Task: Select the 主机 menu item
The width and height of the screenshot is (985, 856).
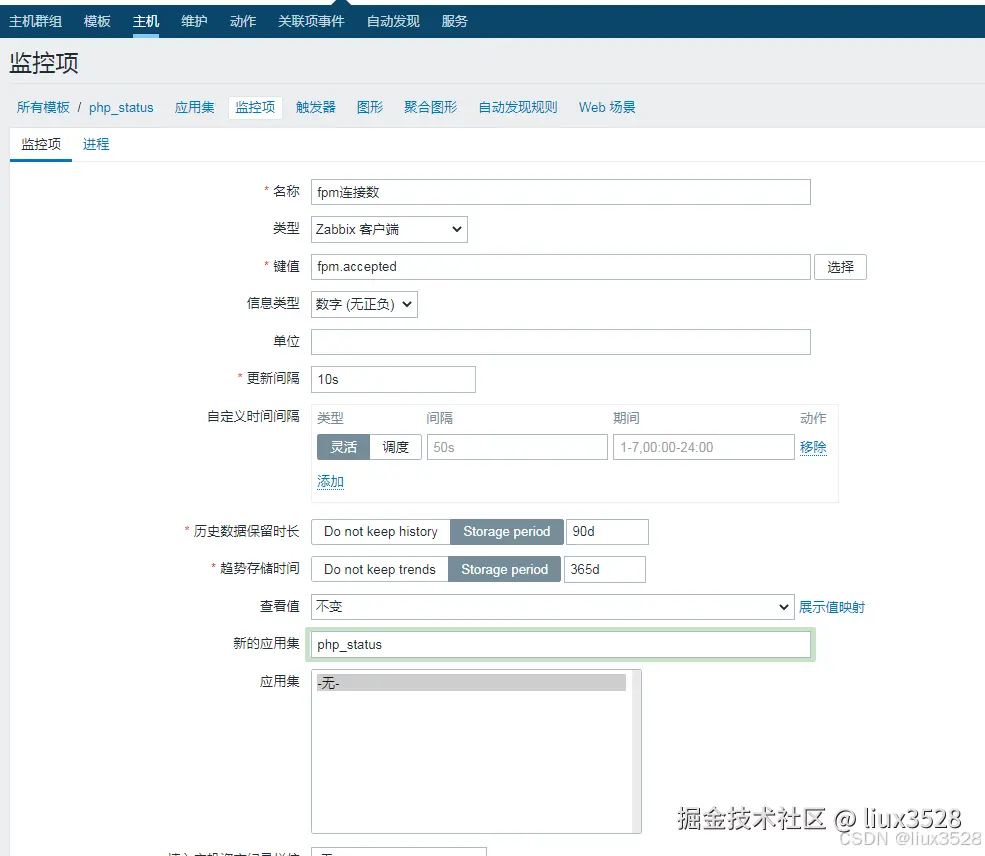Action: tap(146, 21)
